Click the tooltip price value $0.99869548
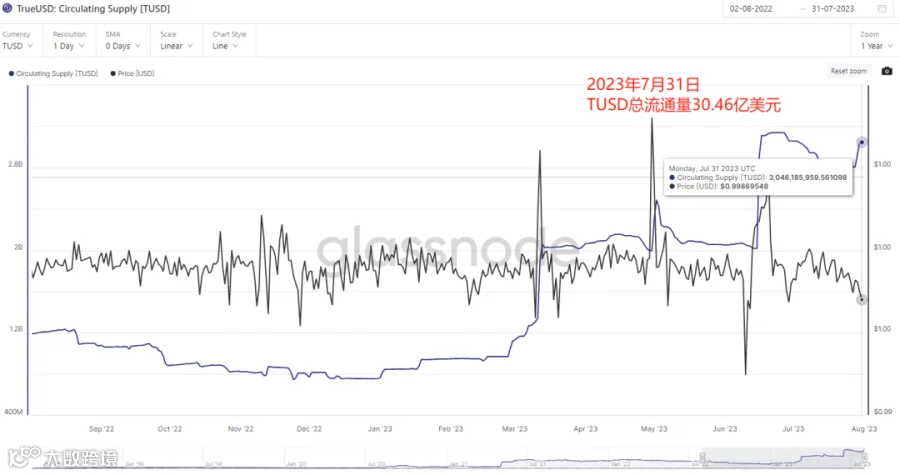Screen dimensions: 900x475 (744, 186)
